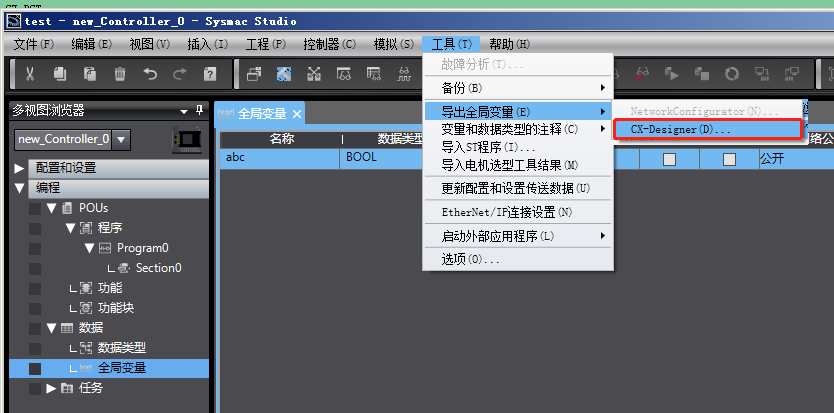
Task: Select 选项(O)... menu item
Action: coord(518,260)
